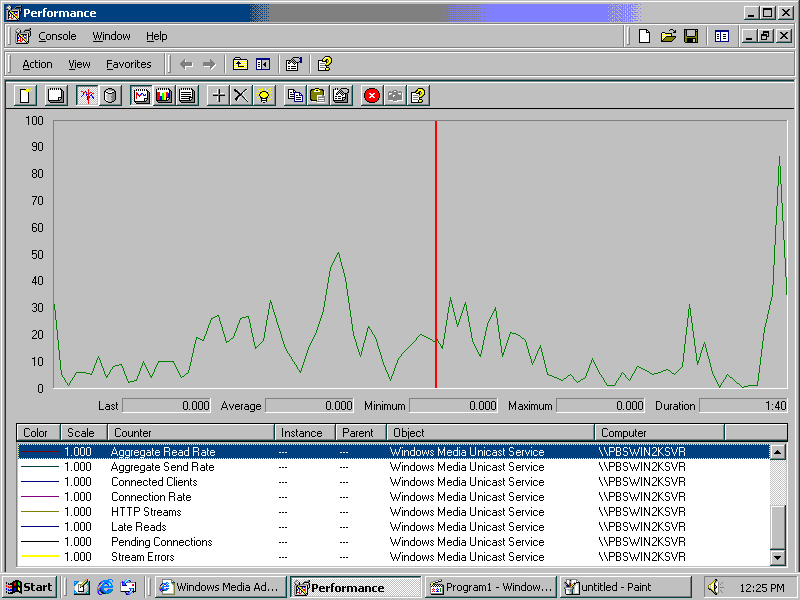Switch to the View Report mode
The width and height of the screenshot is (800, 600).
(187, 95)
